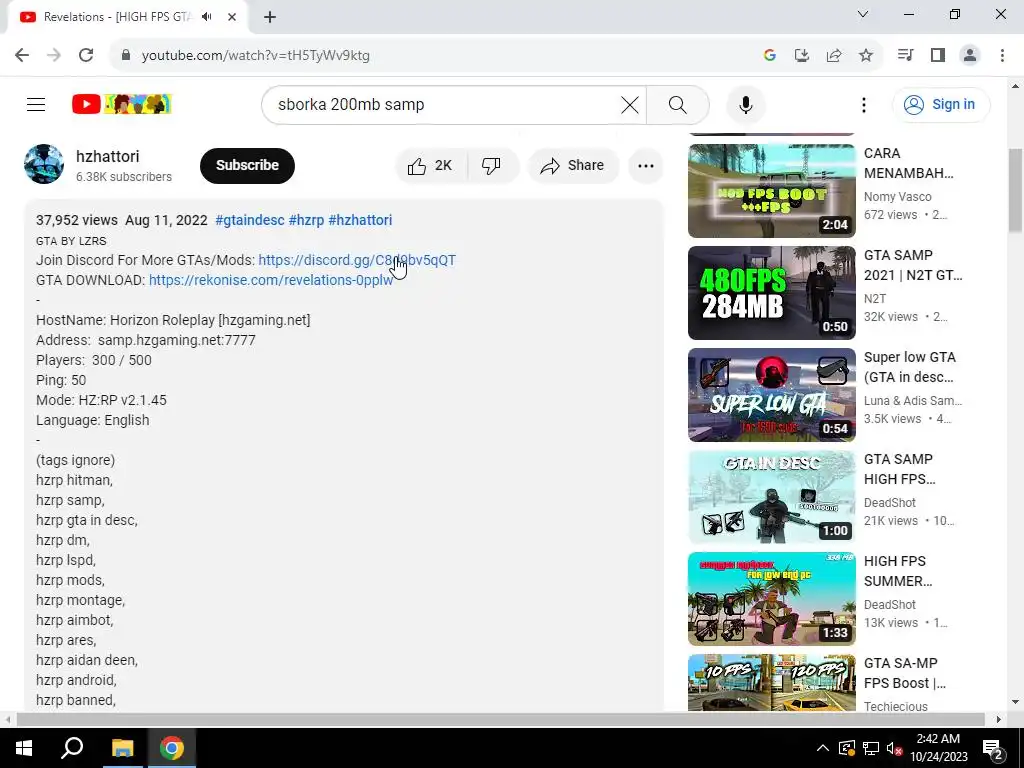The image size is (1024, 768).
Task: Open Chrome profile avatar
Action: click(970, 56)
